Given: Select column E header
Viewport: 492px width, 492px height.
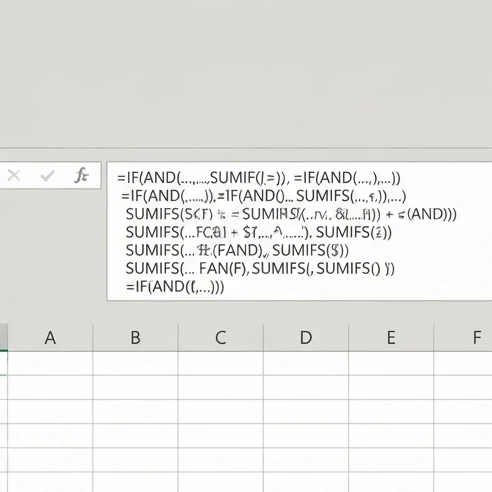Looking at the screenshot, I should pos(391,337).
